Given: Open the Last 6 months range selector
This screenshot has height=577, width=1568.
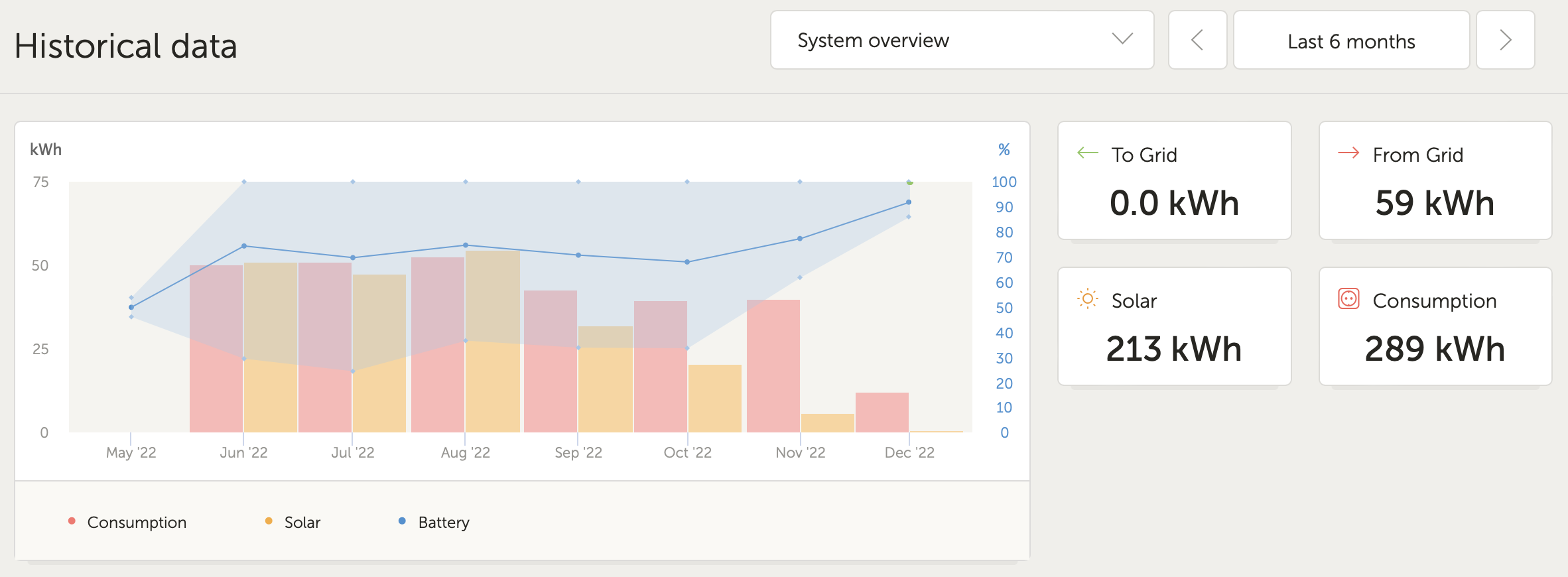Looking at the screenshot, I should click(1351, 40).
